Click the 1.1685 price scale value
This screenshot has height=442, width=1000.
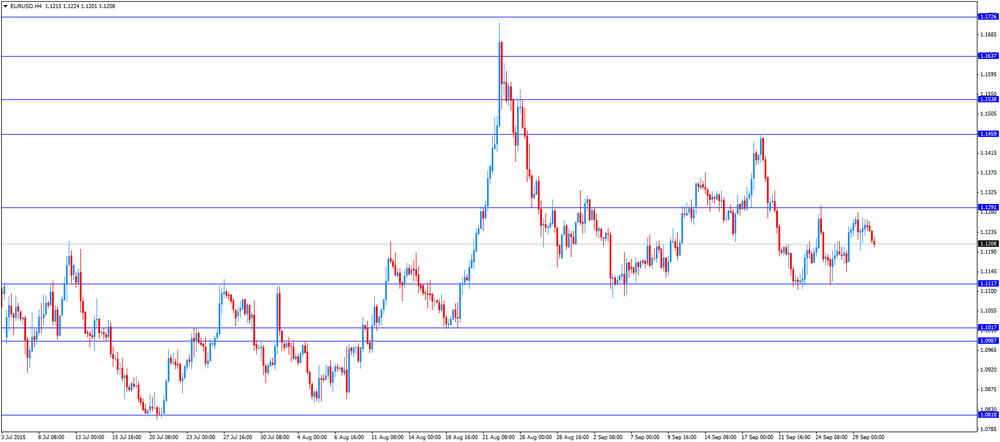tap(987, 34)
